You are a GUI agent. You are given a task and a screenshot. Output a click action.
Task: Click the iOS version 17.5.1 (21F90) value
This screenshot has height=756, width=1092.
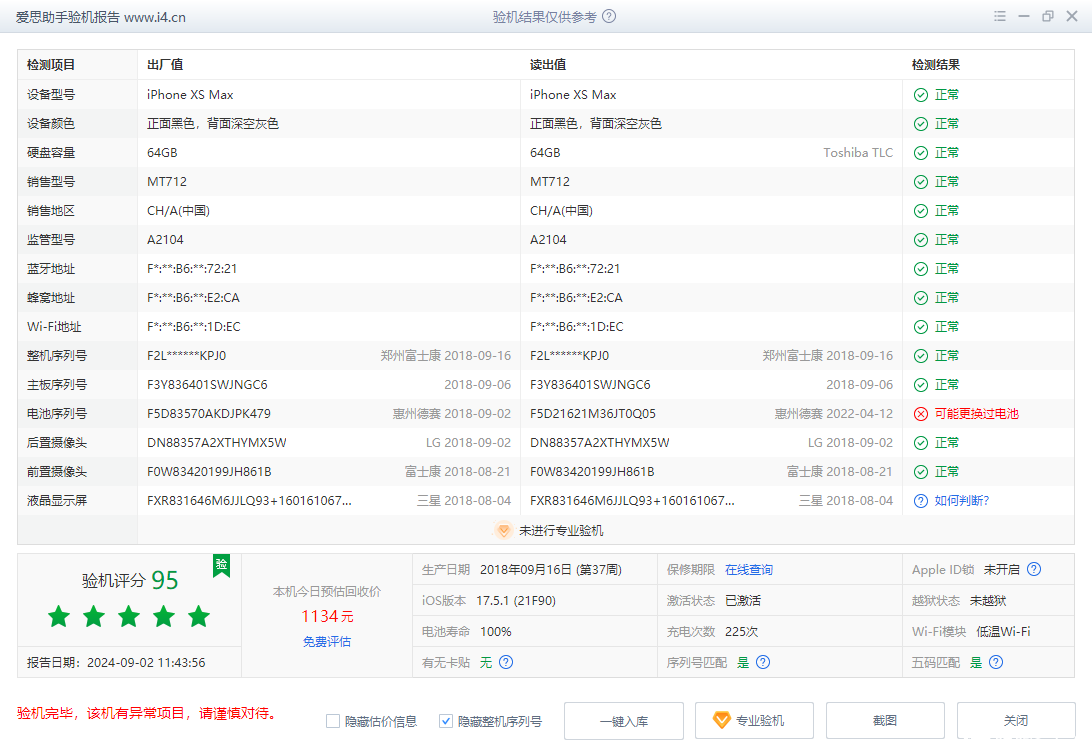pyautogui.click(x=516, y=601)
